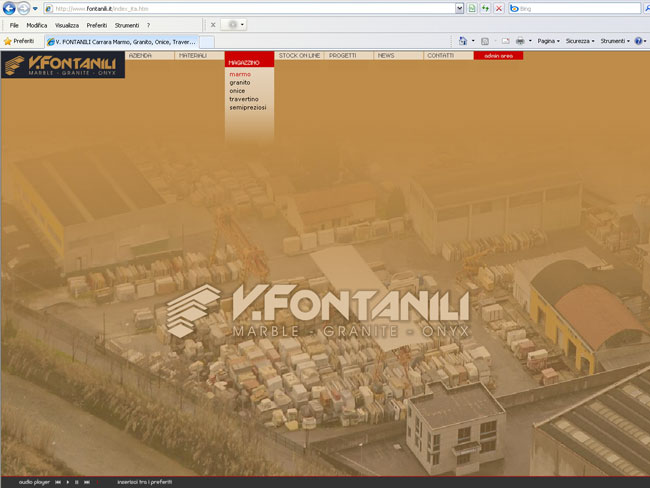Stop loading with the red X icon
650x488 pixels.
(499, 8)
